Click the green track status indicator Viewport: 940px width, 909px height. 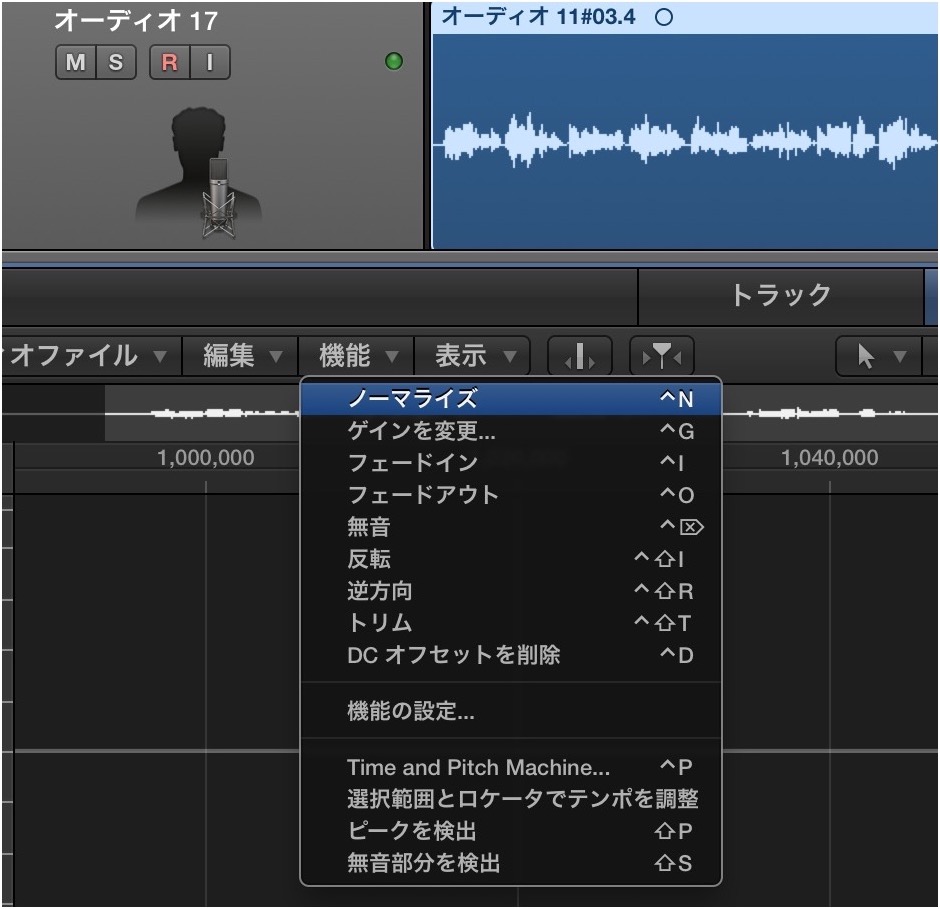coord(394,61)
